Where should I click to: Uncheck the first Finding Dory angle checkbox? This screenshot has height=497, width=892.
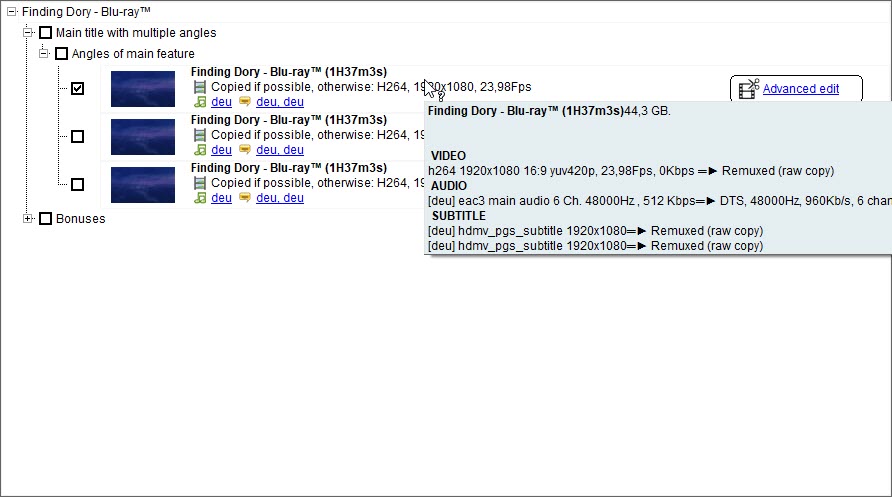[x=77, y=89]
